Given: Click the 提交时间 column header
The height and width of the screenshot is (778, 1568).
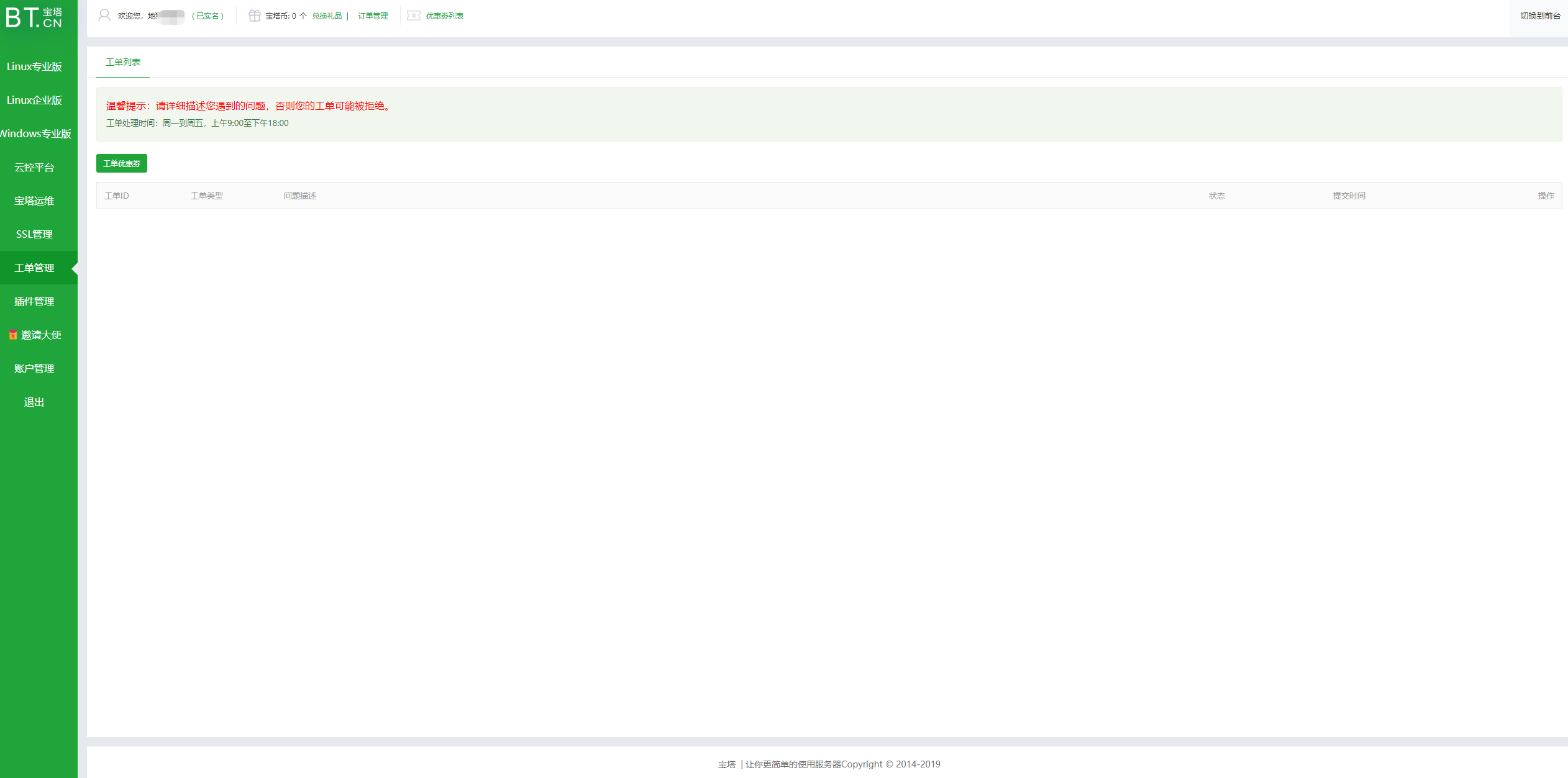Looking at the screenshot, I should pyautogui.click(x=1349, y=196).
